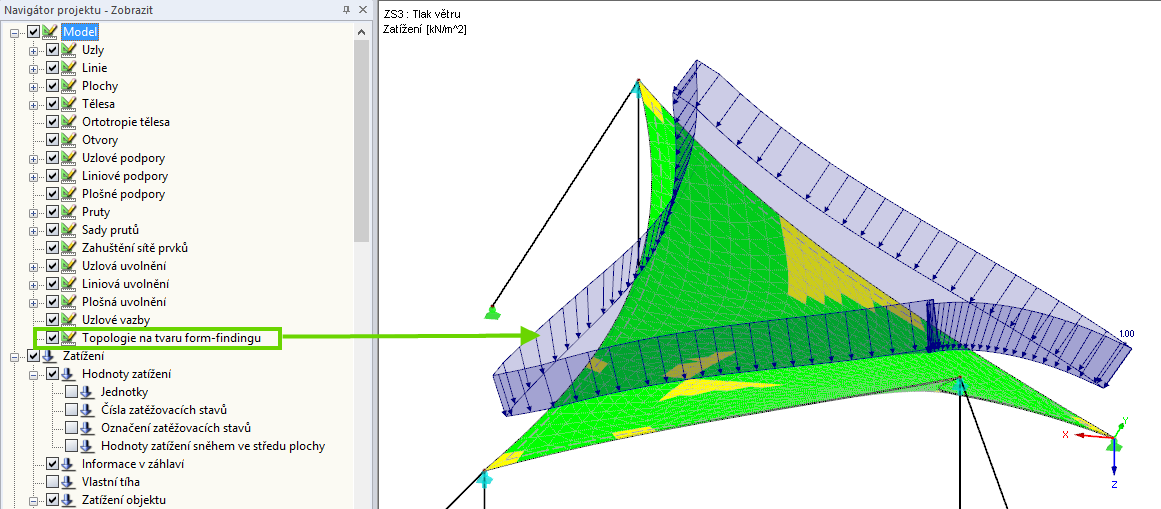The image size is (1161, 509).
Task: Check the sněhem ve středu plochy checkbox
Action: (70, 446)
